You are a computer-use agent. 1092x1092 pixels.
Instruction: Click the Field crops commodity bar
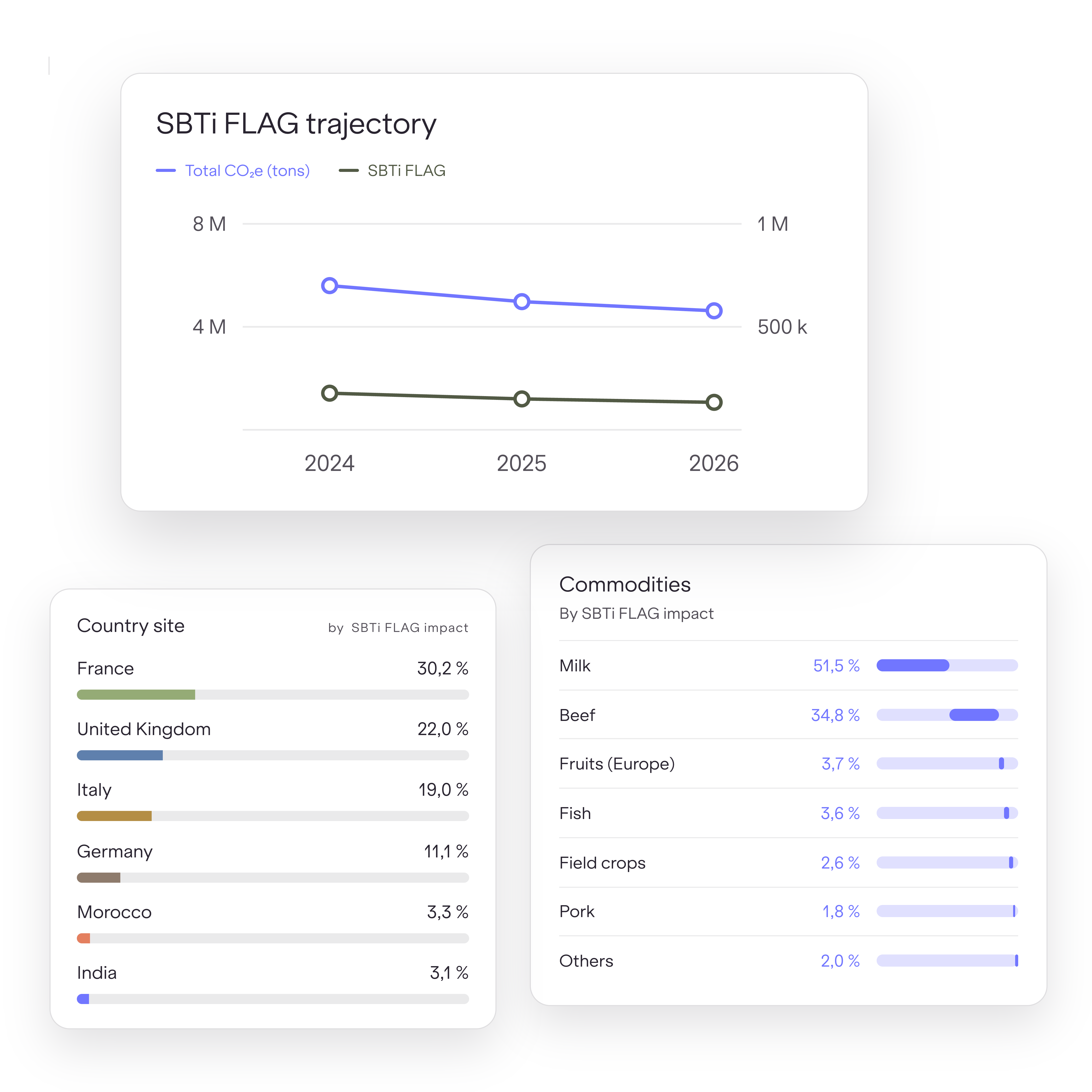click(947, 862)
